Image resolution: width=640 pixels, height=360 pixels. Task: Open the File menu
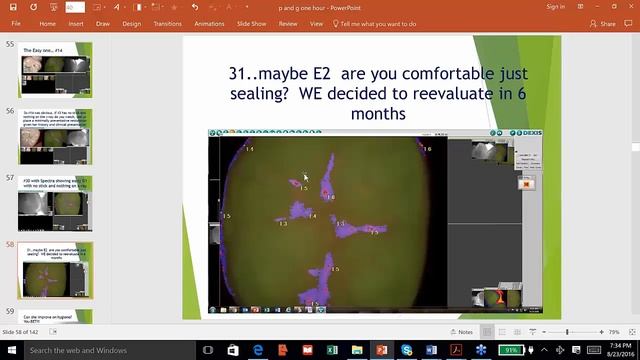(x=16, y=24)
